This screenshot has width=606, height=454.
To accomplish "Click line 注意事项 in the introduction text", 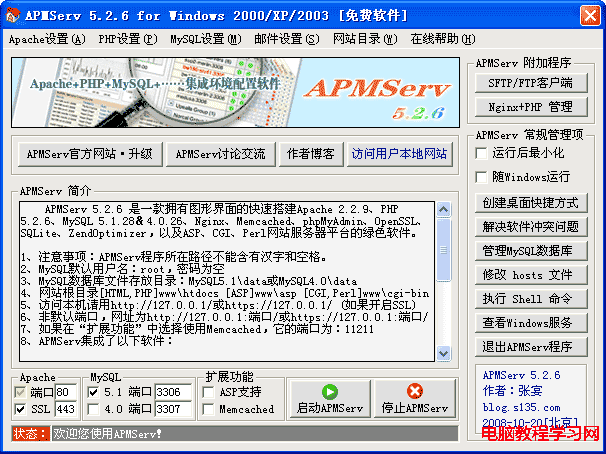I will (x=174, y=257).
